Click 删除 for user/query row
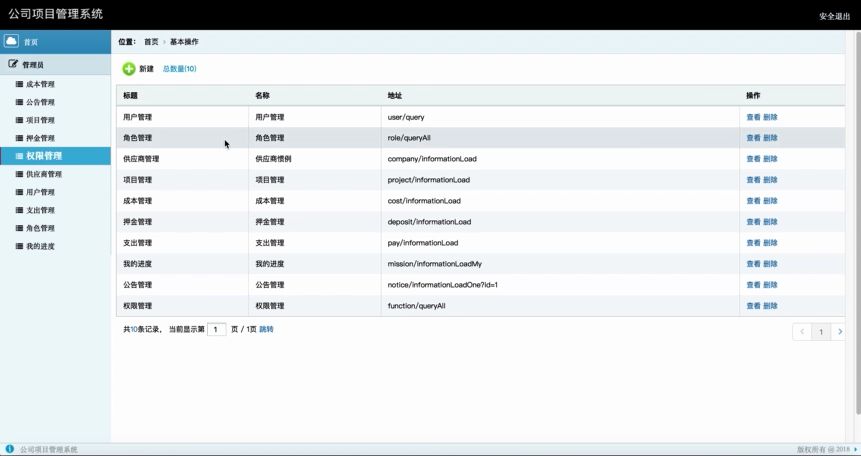861x456 pixels. [x=770, y=117]
